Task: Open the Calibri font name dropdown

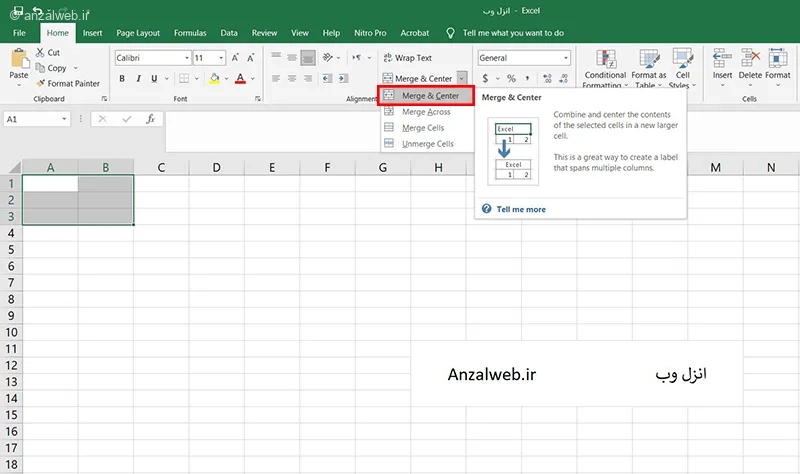Action: click(187, 58)
